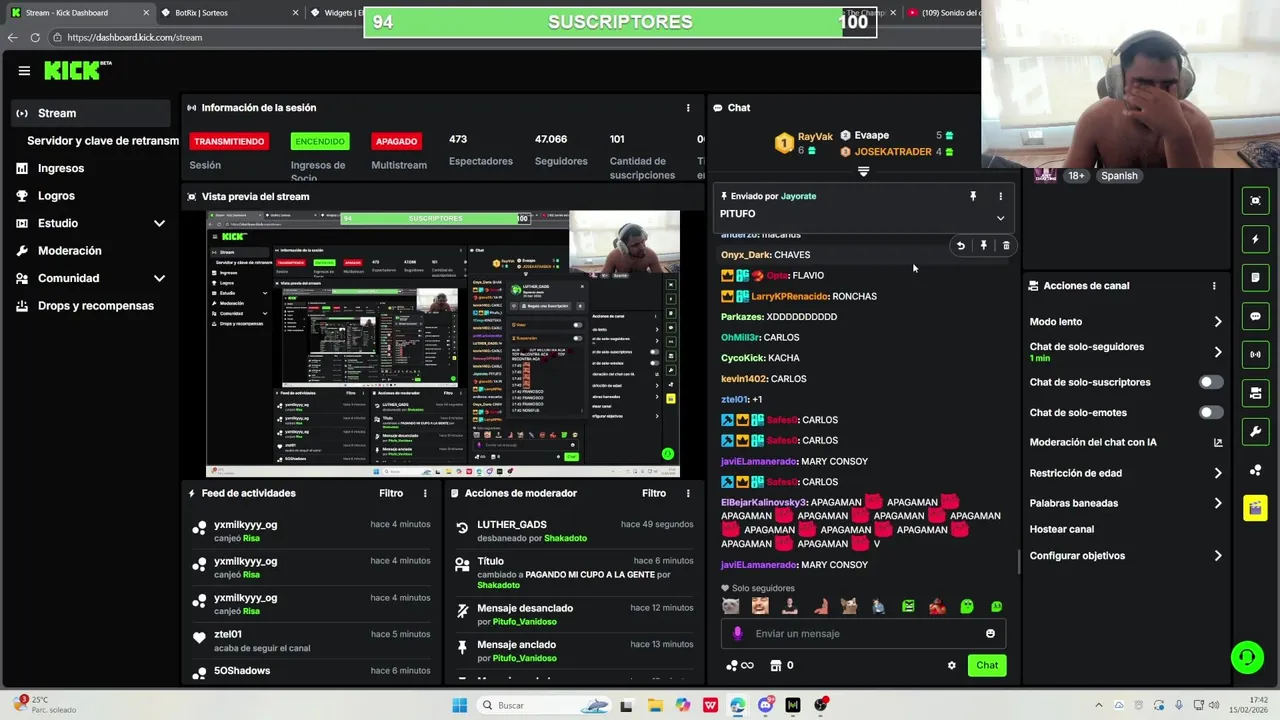Click the Suscriptores goal progress bar
The width and height of the screenshot is (1280, 720).
coord(620,22)
